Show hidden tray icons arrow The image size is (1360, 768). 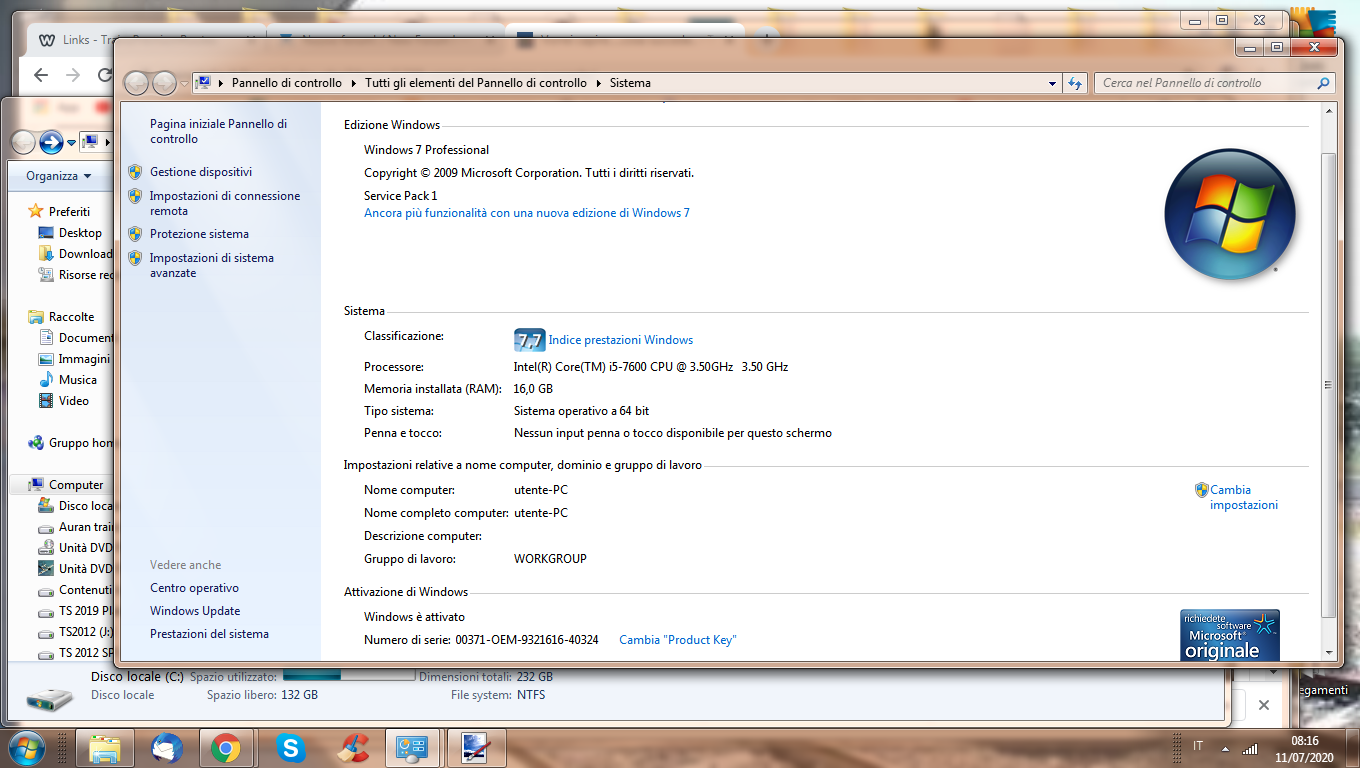[x=1225, y=748]
